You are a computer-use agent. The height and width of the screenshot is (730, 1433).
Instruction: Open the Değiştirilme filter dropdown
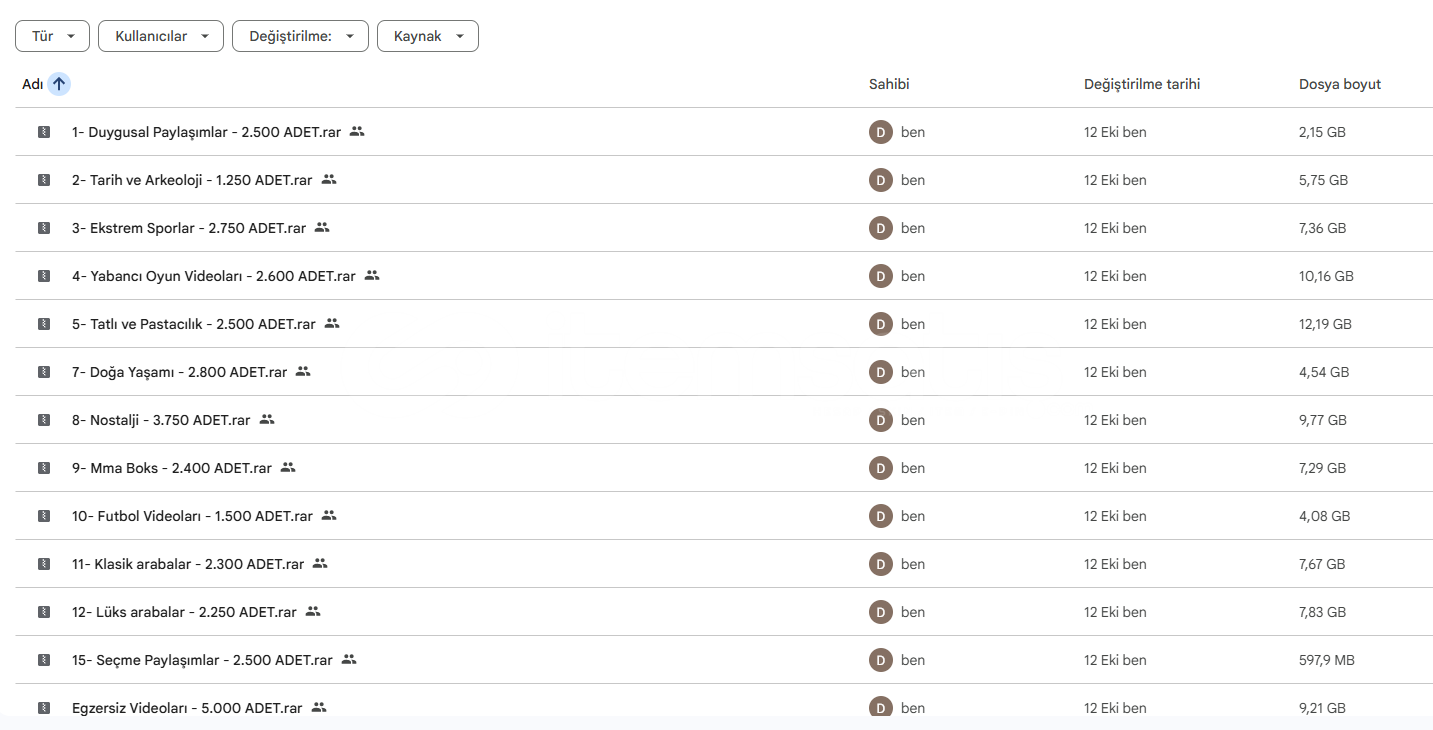300,36
